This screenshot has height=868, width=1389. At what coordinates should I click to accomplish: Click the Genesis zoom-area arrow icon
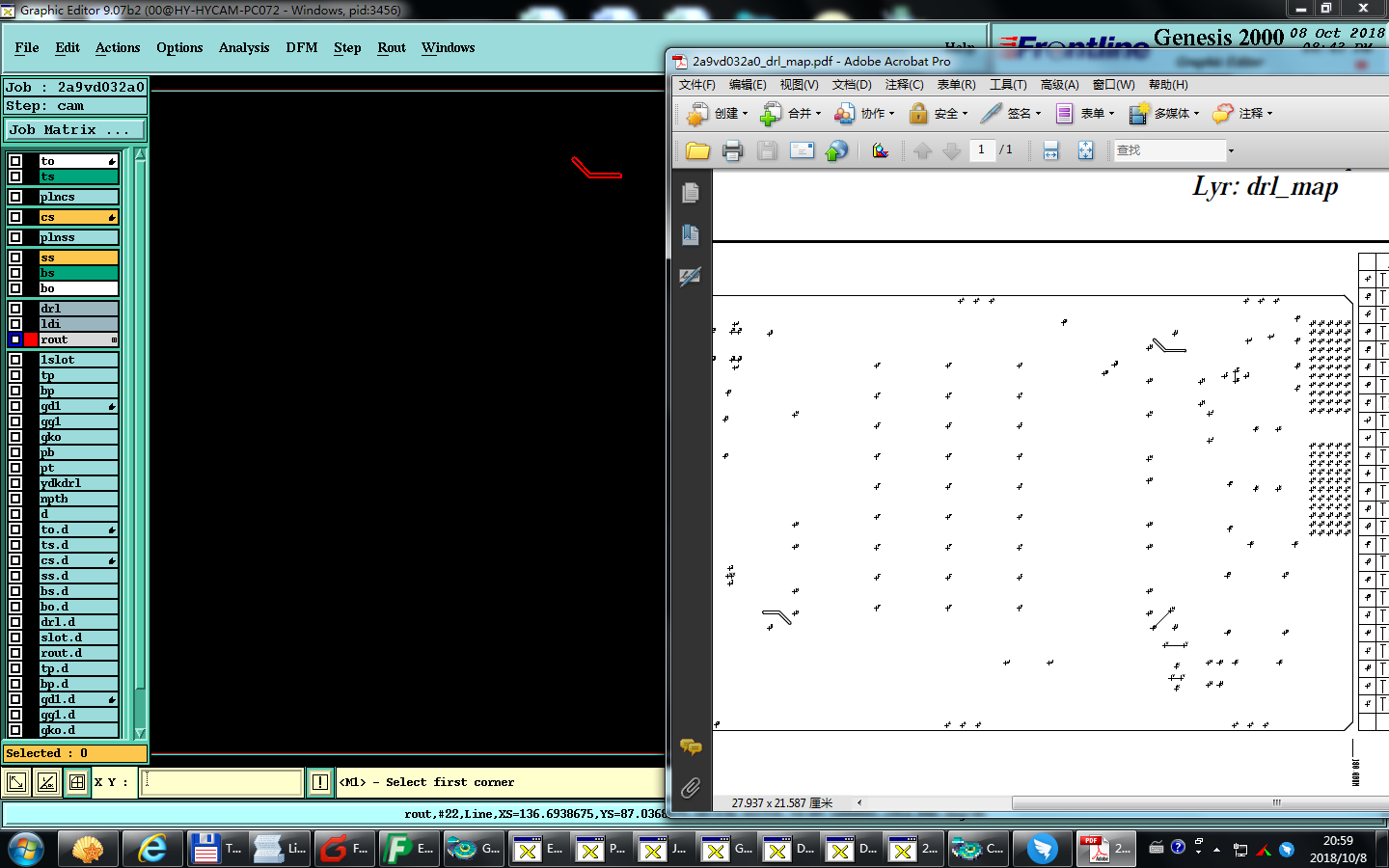tap(16, 782)
